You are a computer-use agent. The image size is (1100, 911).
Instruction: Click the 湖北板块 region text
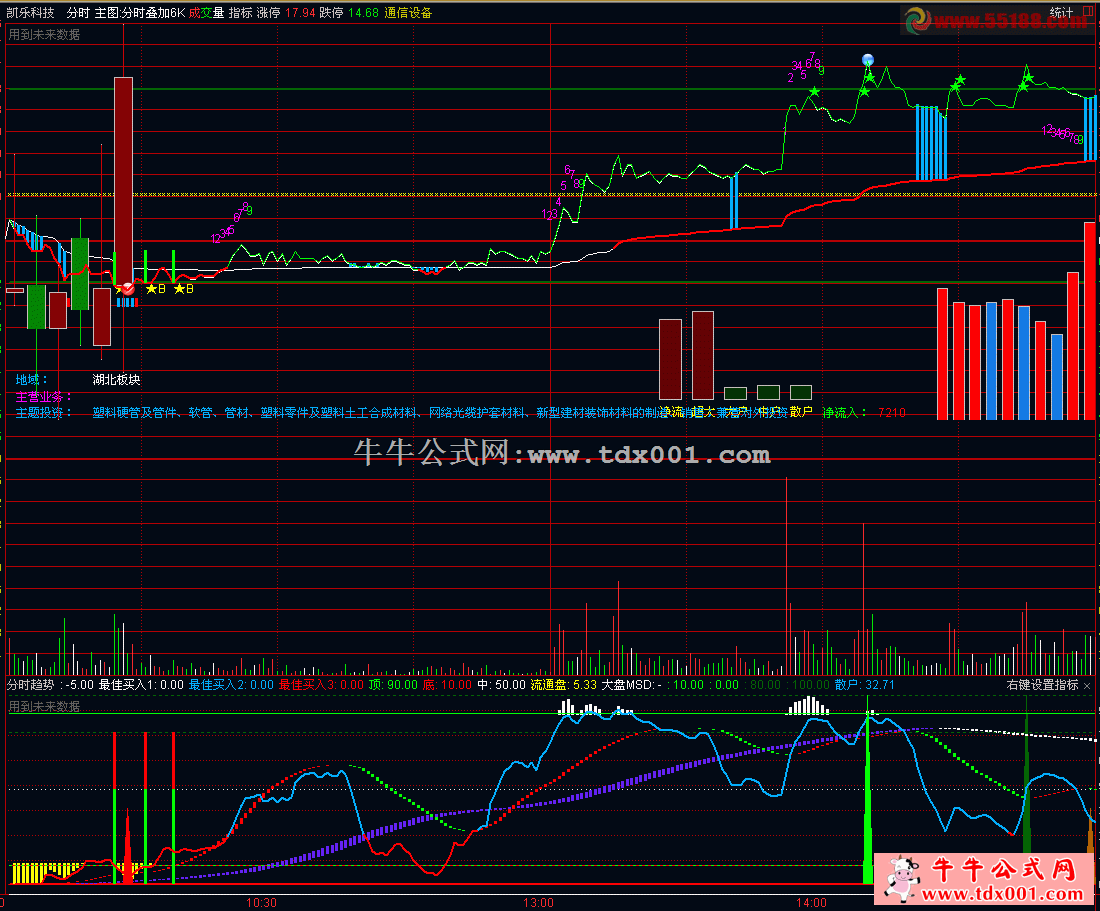(x=116, y=379)
